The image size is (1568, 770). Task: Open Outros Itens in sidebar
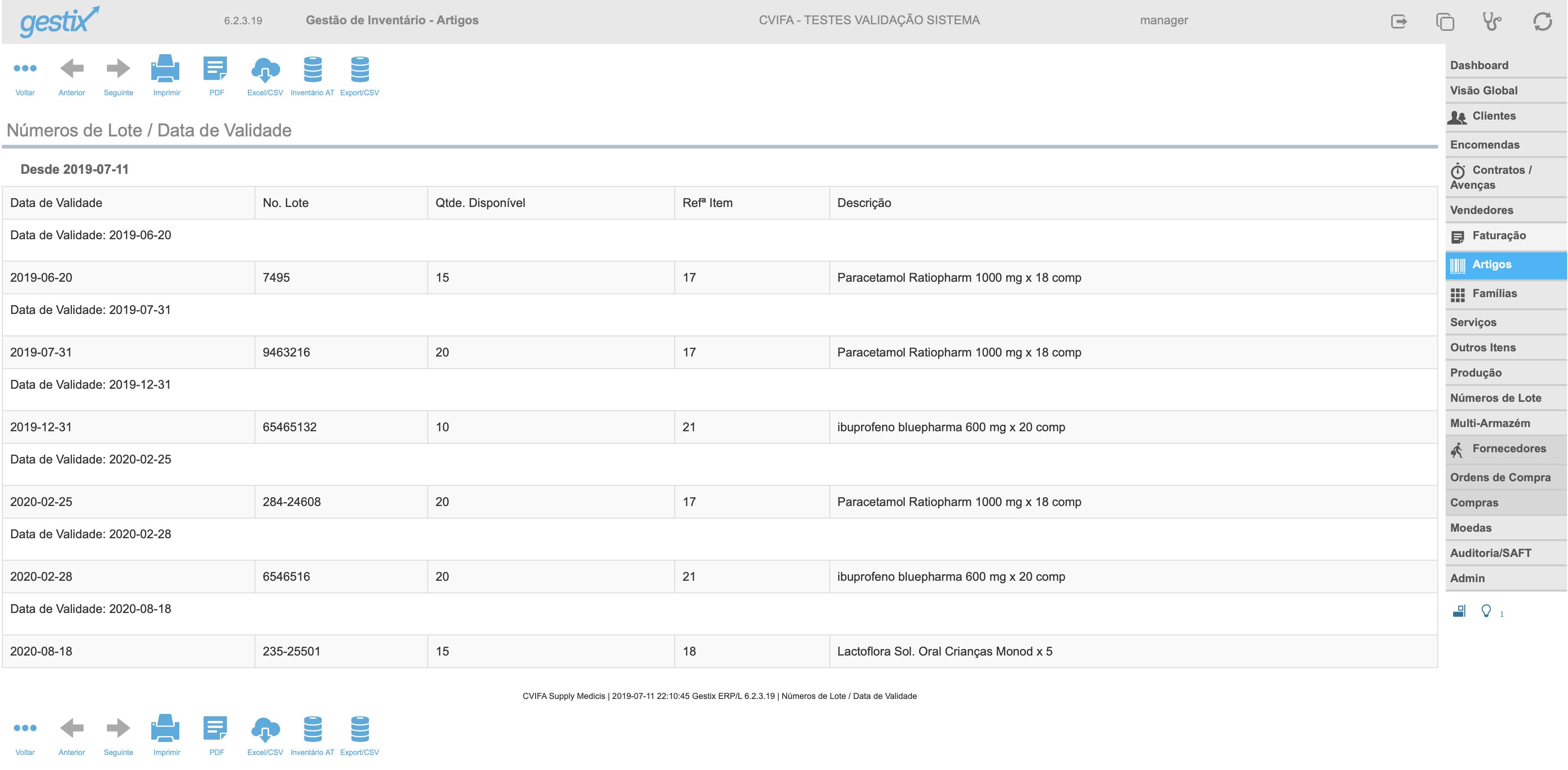click(1506, 347)
